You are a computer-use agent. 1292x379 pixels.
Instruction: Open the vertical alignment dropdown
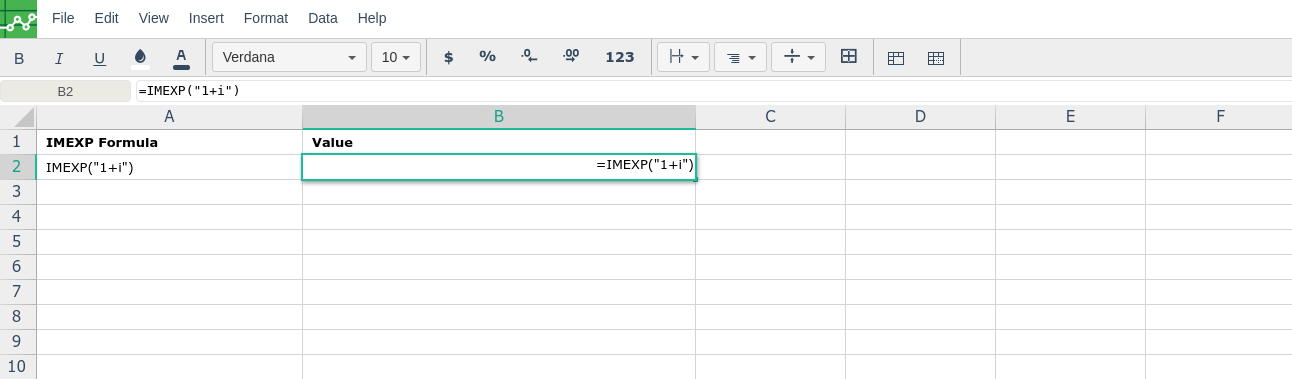click(x=798, y=57)
